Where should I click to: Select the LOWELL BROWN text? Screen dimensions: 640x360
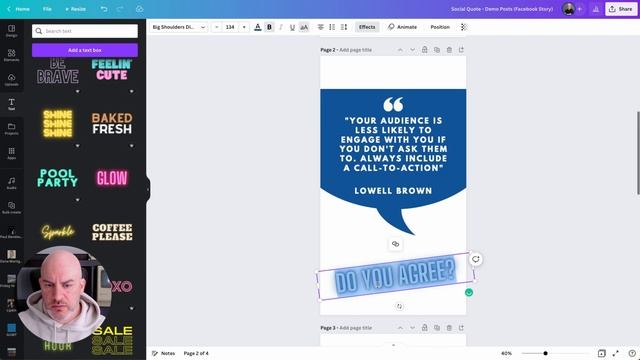pyautogui.click(x=393, y=191)
